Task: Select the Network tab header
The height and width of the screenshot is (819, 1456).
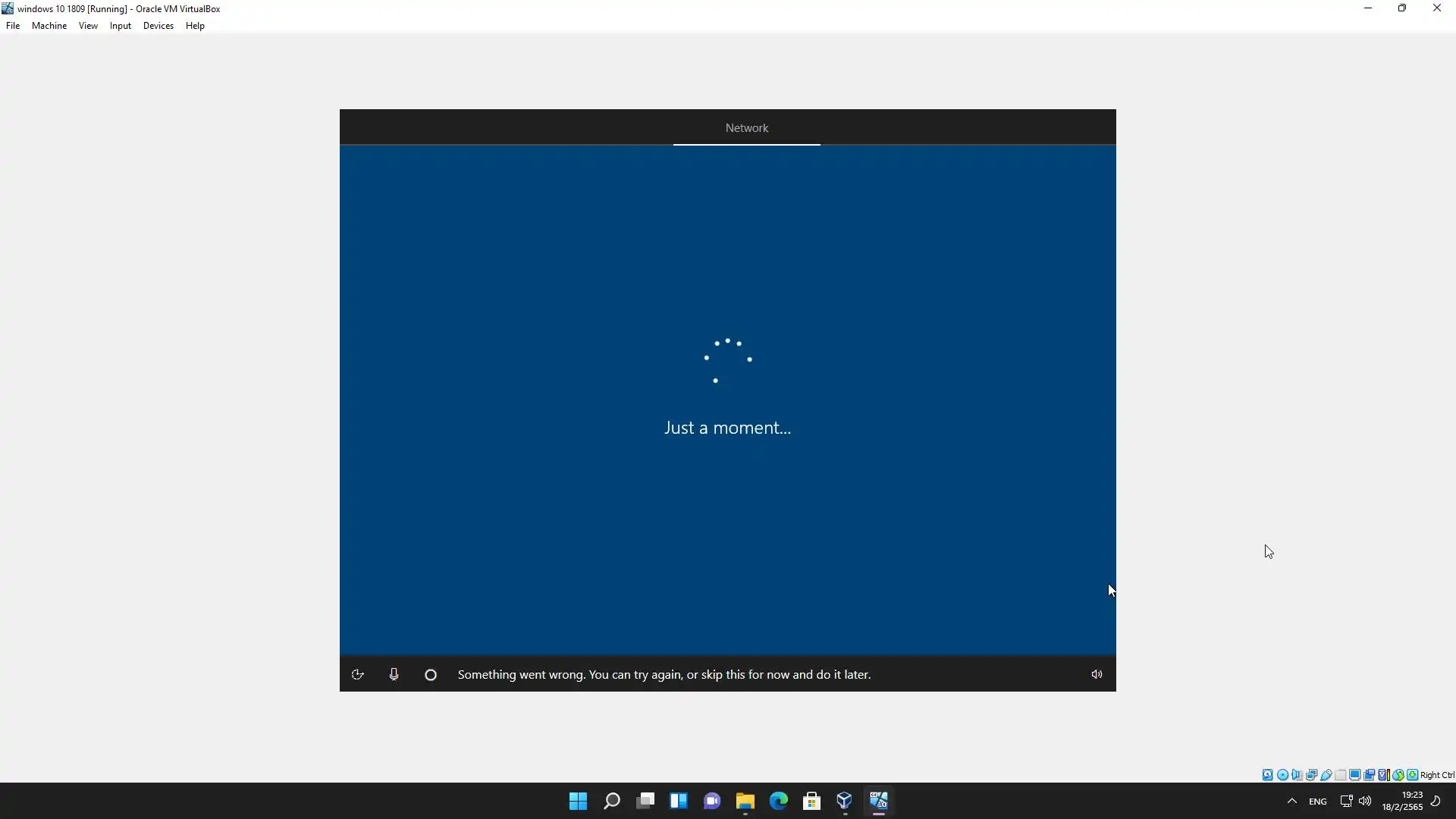Action: 746,128
